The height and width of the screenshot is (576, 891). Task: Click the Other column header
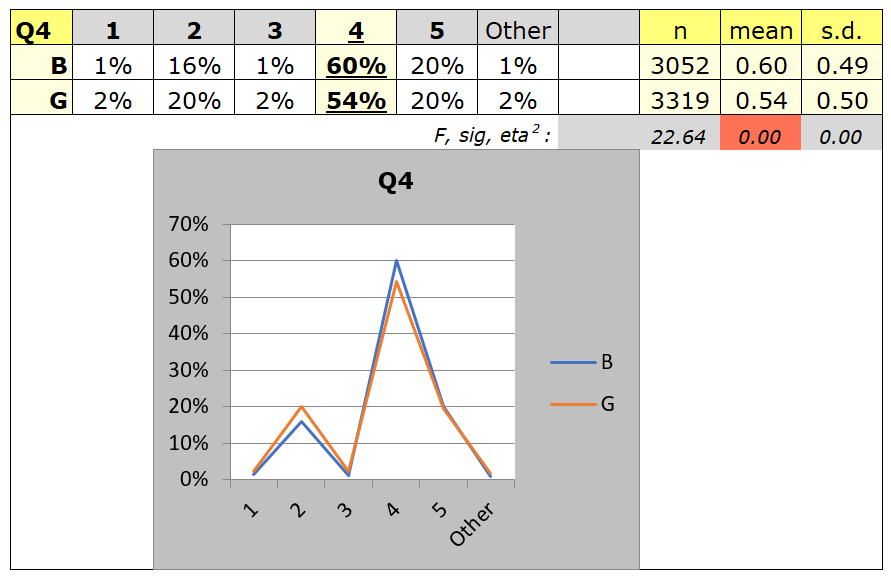(x=518, y=28)
